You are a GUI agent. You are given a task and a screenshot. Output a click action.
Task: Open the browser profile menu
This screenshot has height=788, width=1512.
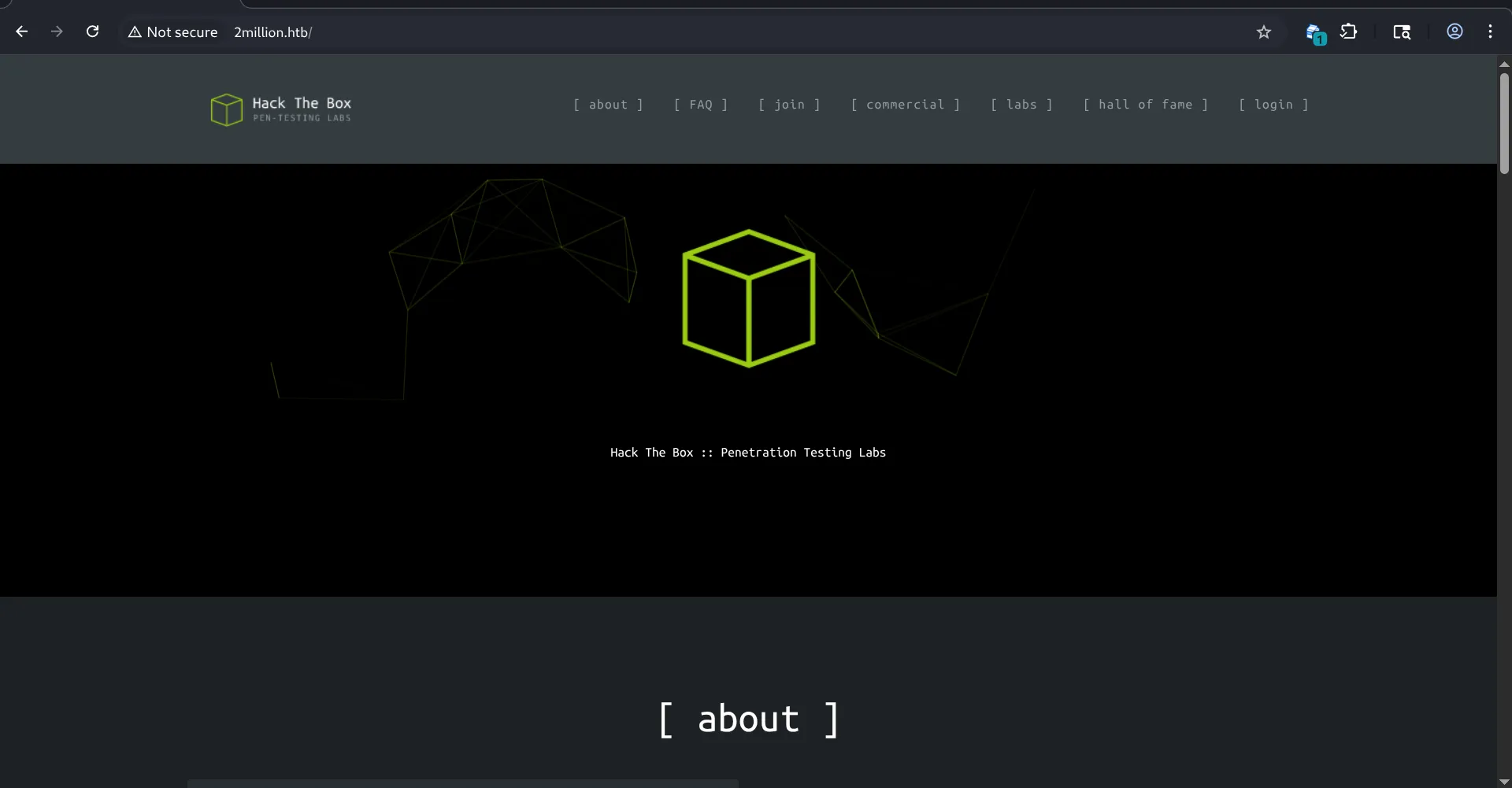click(x=1455, y=31)
